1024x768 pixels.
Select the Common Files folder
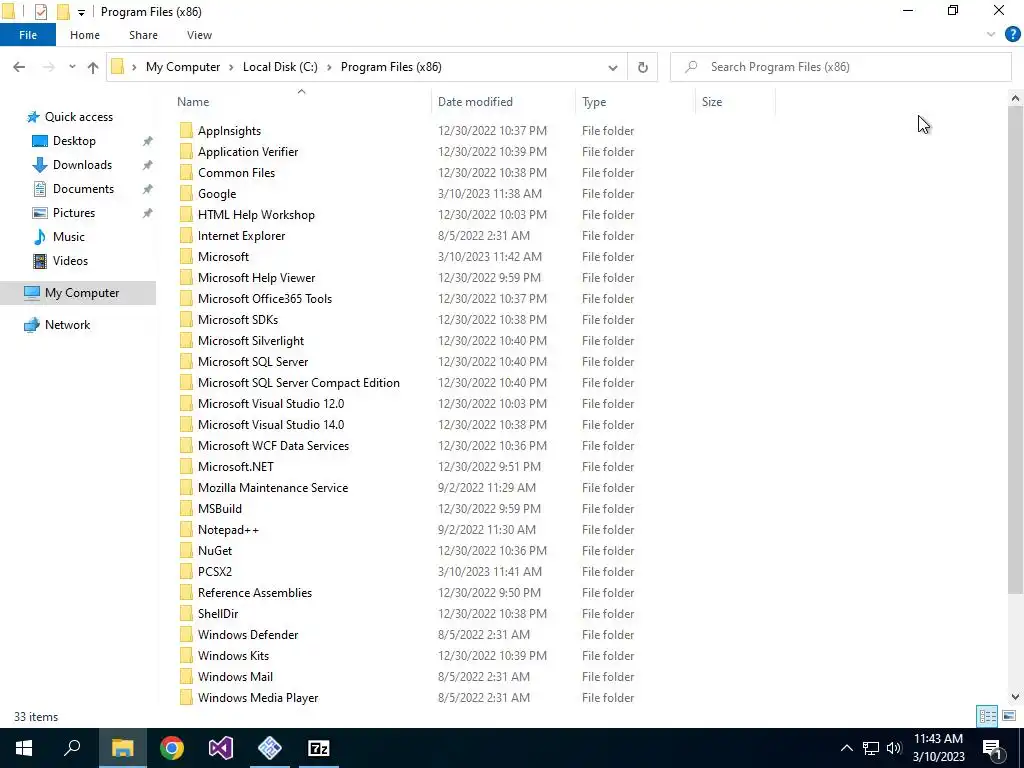(x=236, y=172)
